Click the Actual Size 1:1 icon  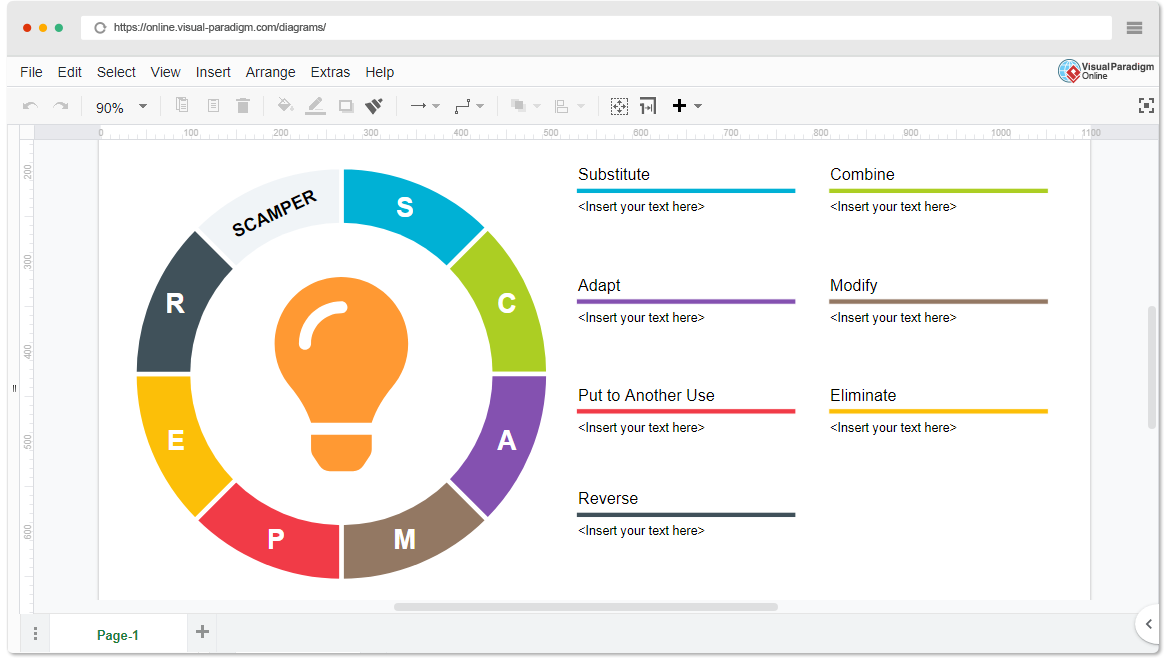tap(648, 106)
